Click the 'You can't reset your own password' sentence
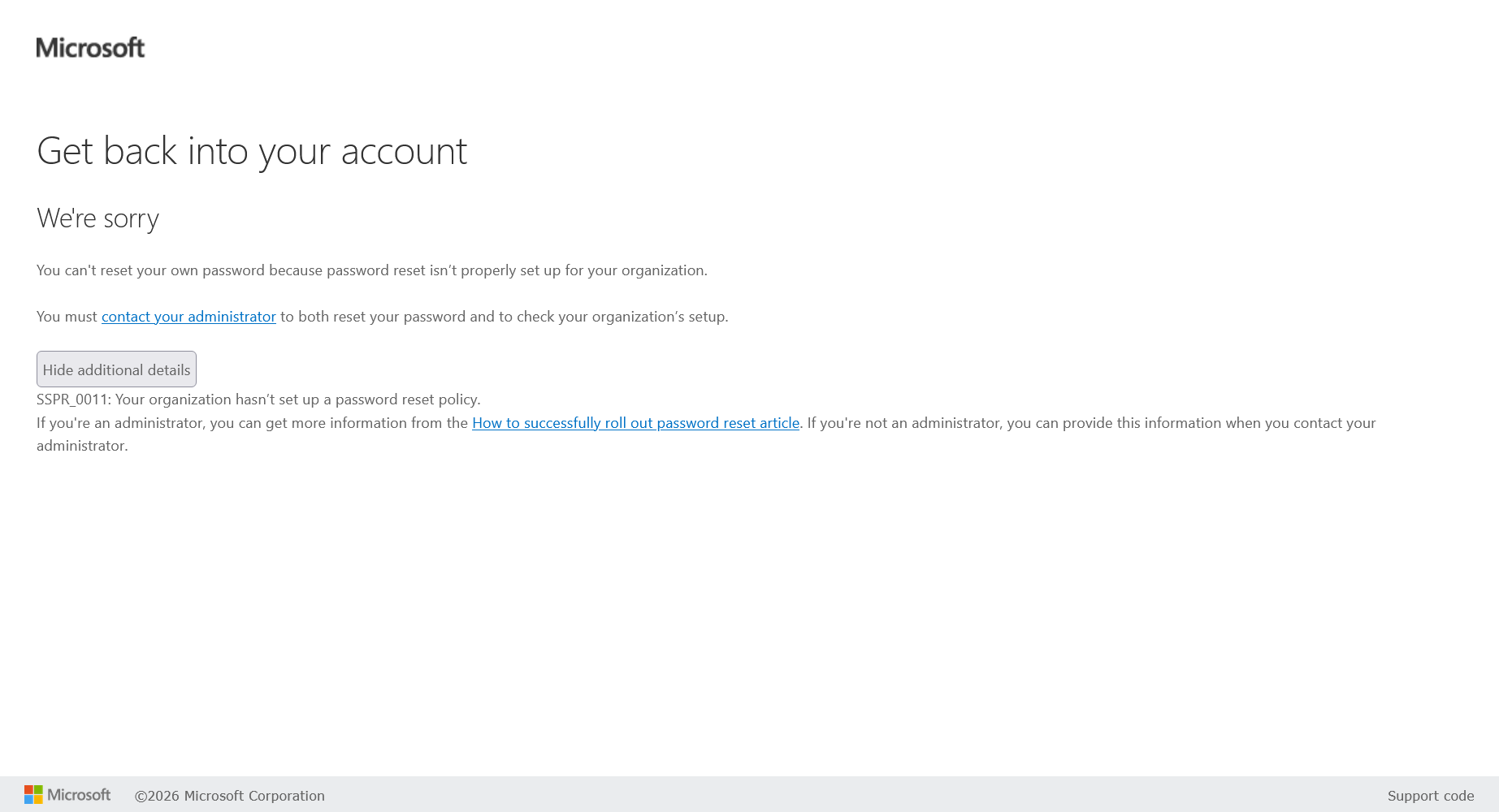The width and height of the screenshot is (1499, 812). (372, 270)
